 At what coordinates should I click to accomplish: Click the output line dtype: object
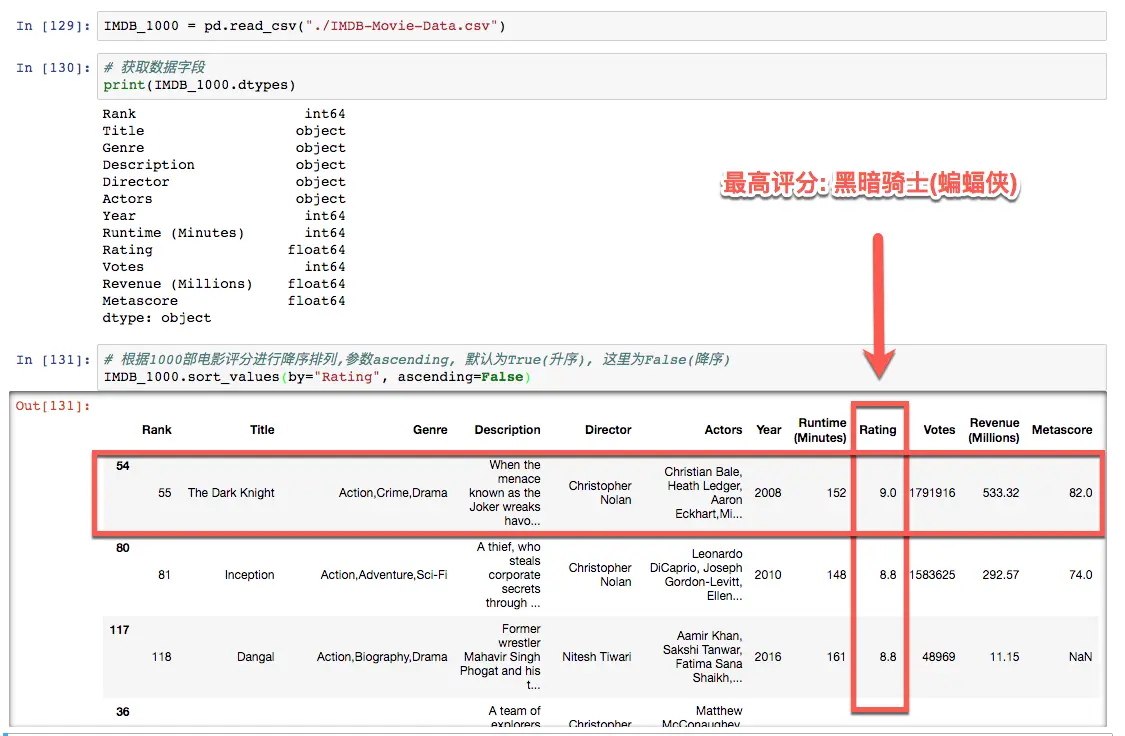pyautogui.click(x=156, y=318)
